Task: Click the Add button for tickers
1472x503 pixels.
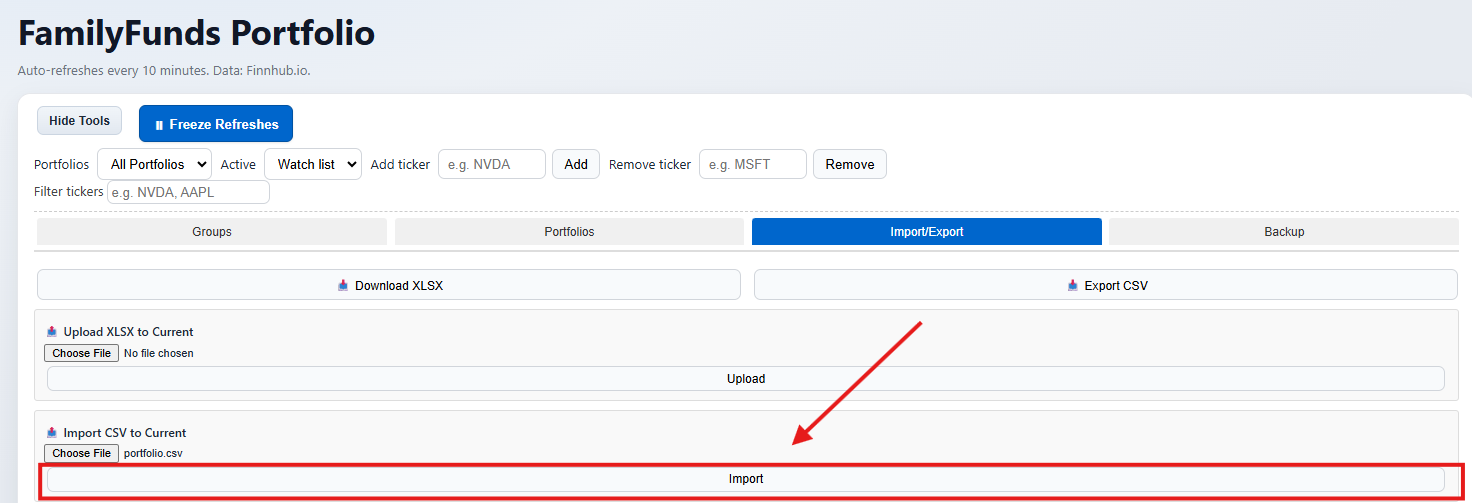Action: pos(576,164)
